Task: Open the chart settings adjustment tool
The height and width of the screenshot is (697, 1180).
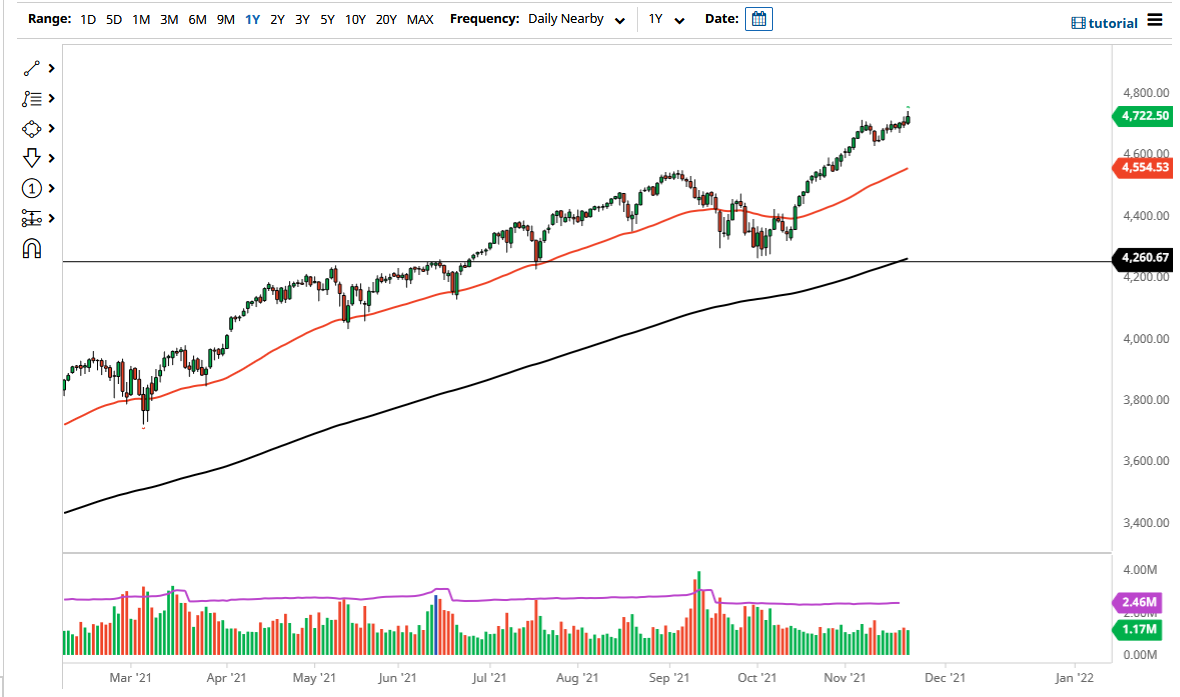Action: (30, 218)
